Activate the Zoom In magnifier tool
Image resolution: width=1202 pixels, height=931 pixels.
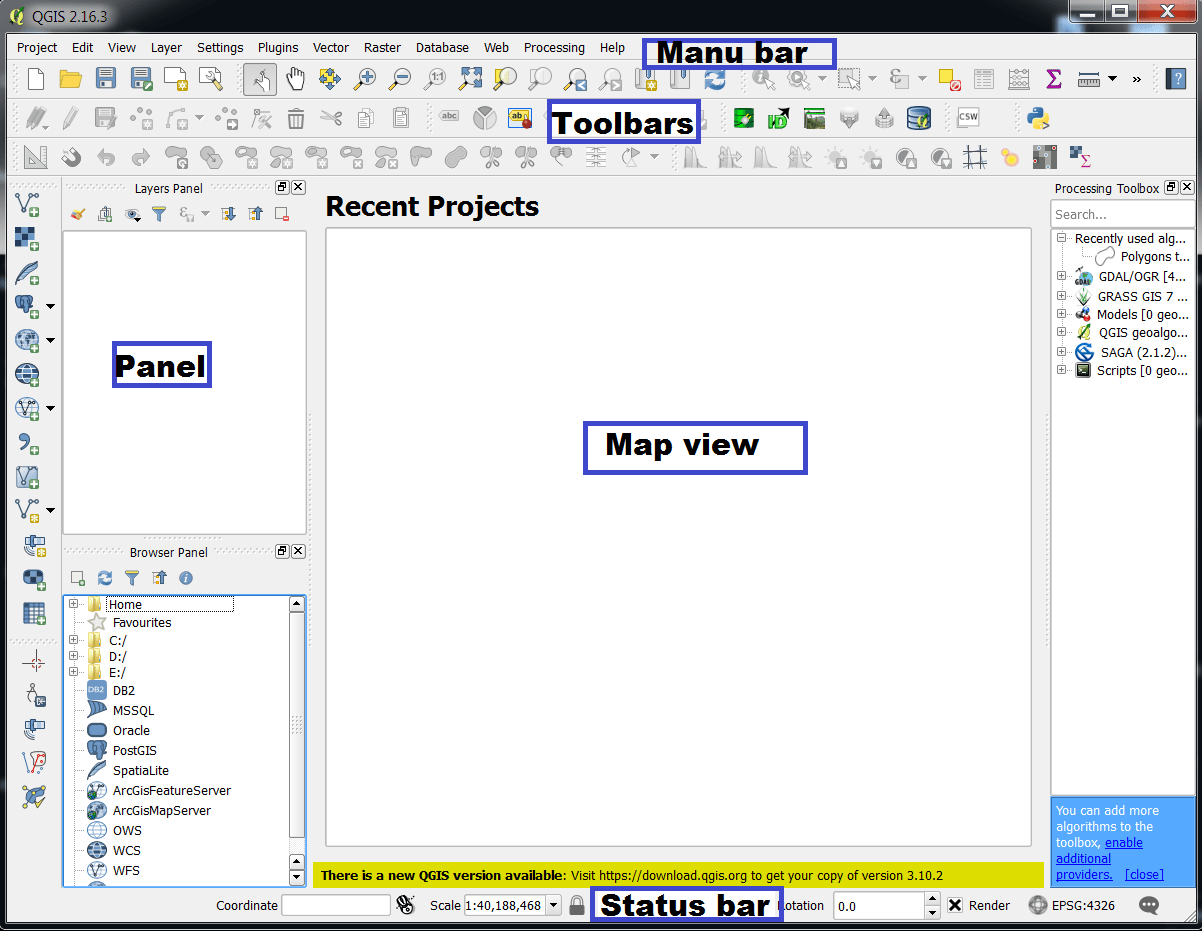click(x=365, y=79)
